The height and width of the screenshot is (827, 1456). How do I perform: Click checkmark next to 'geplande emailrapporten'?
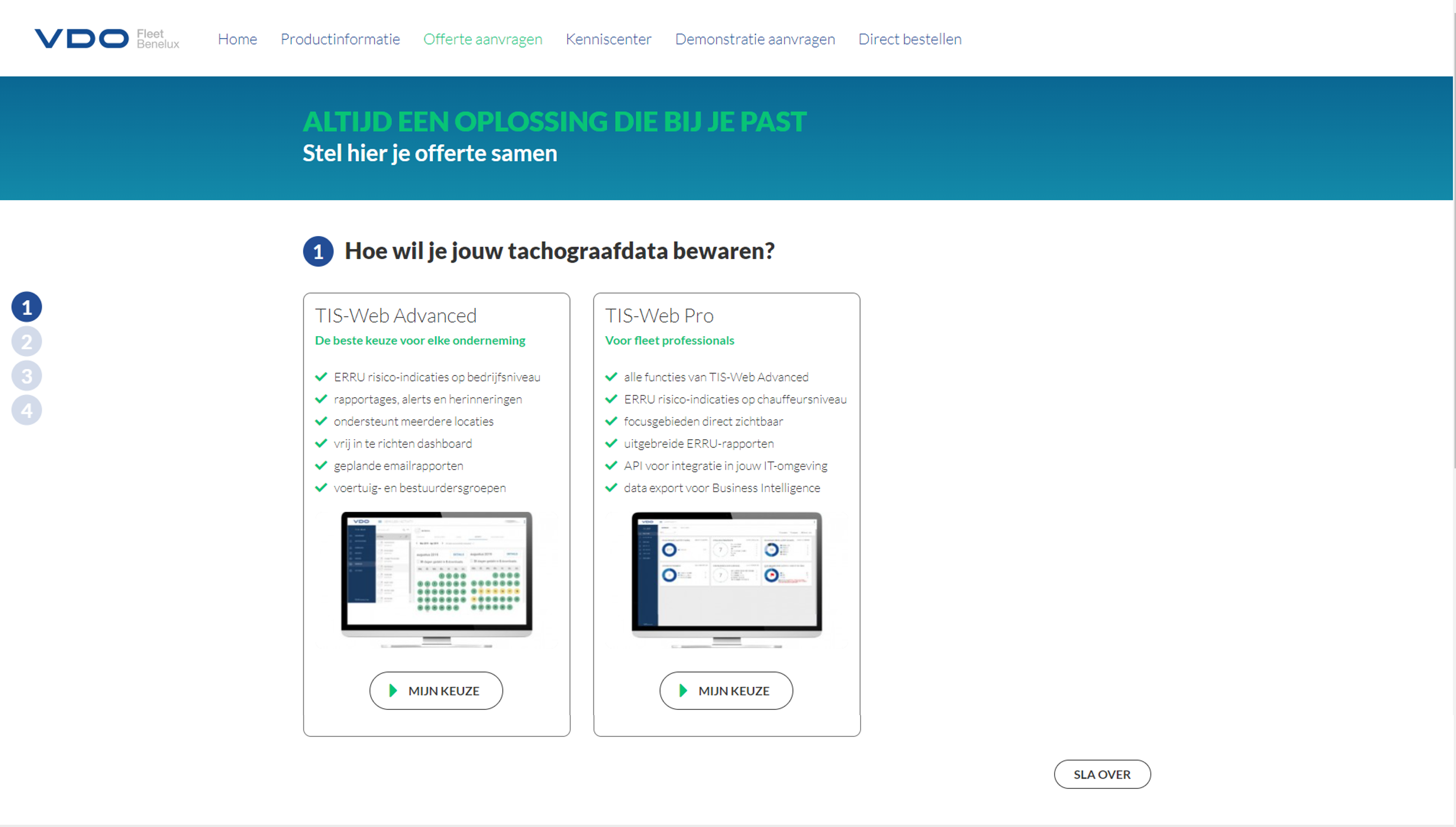(321, 466)
